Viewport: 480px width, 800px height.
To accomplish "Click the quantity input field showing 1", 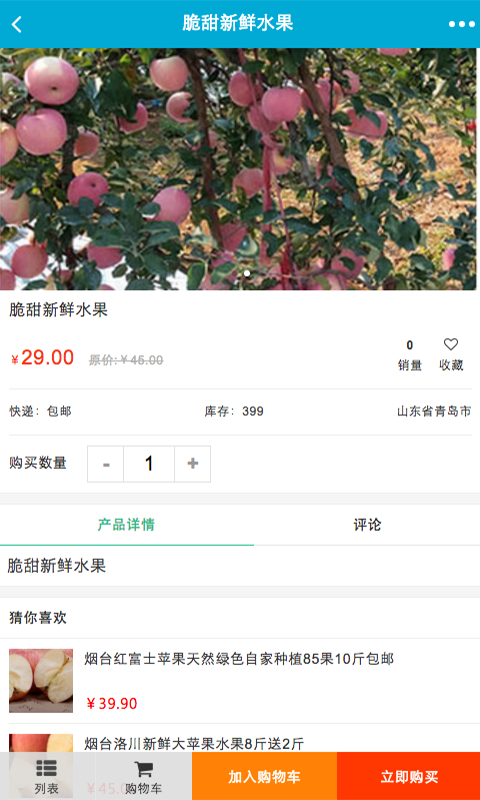I will click(149, 464).
